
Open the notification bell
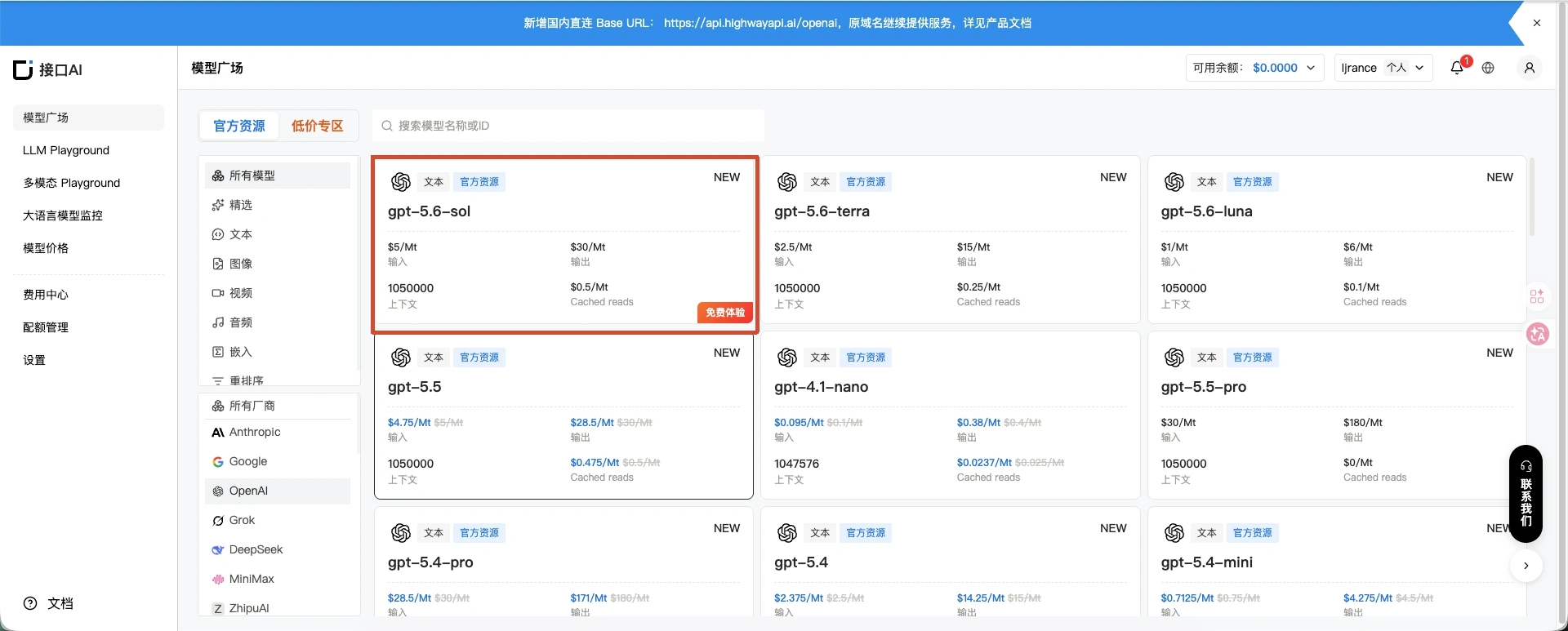coord(1457,68)
